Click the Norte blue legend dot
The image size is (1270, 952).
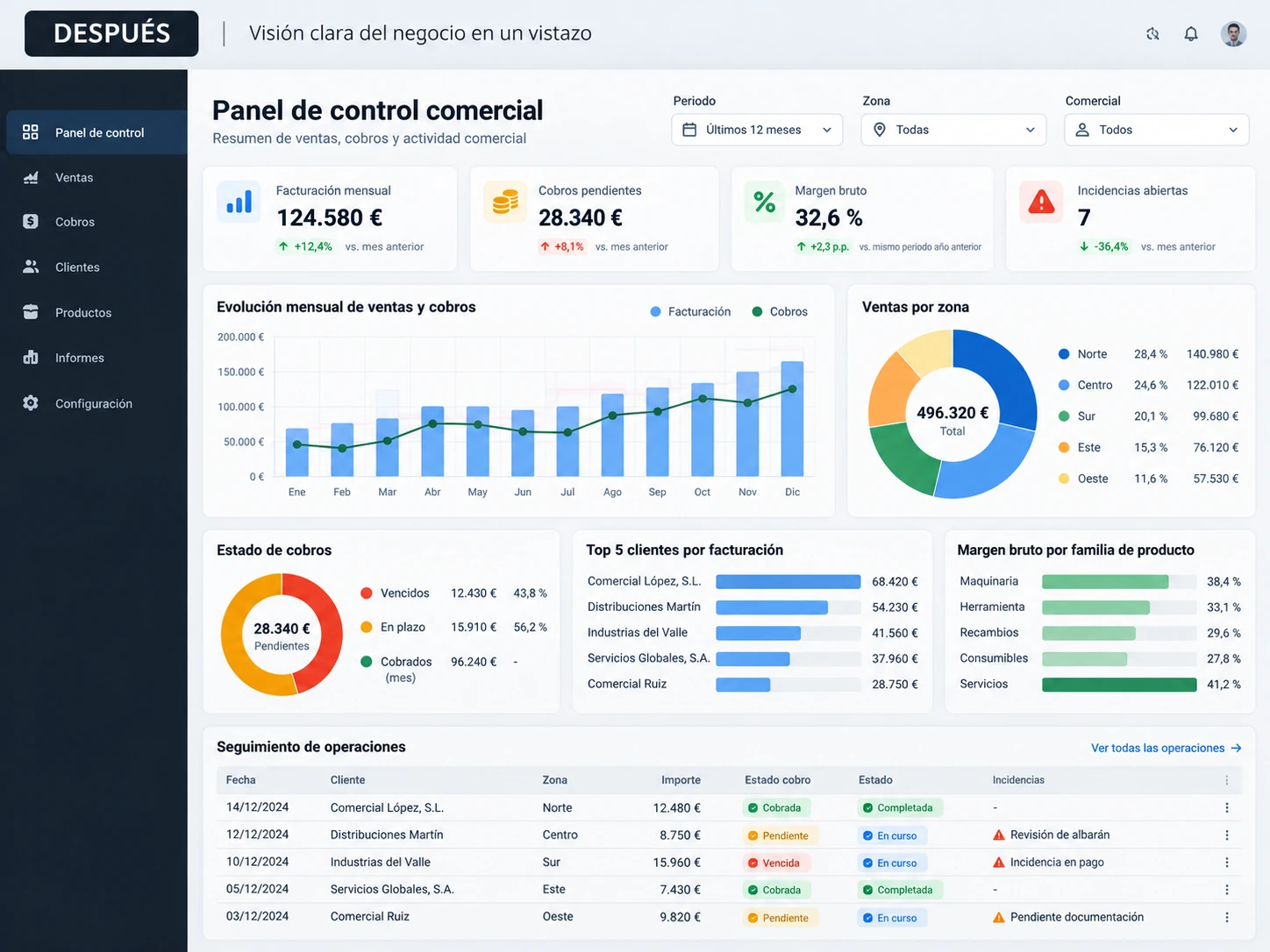click(1064, 354)
